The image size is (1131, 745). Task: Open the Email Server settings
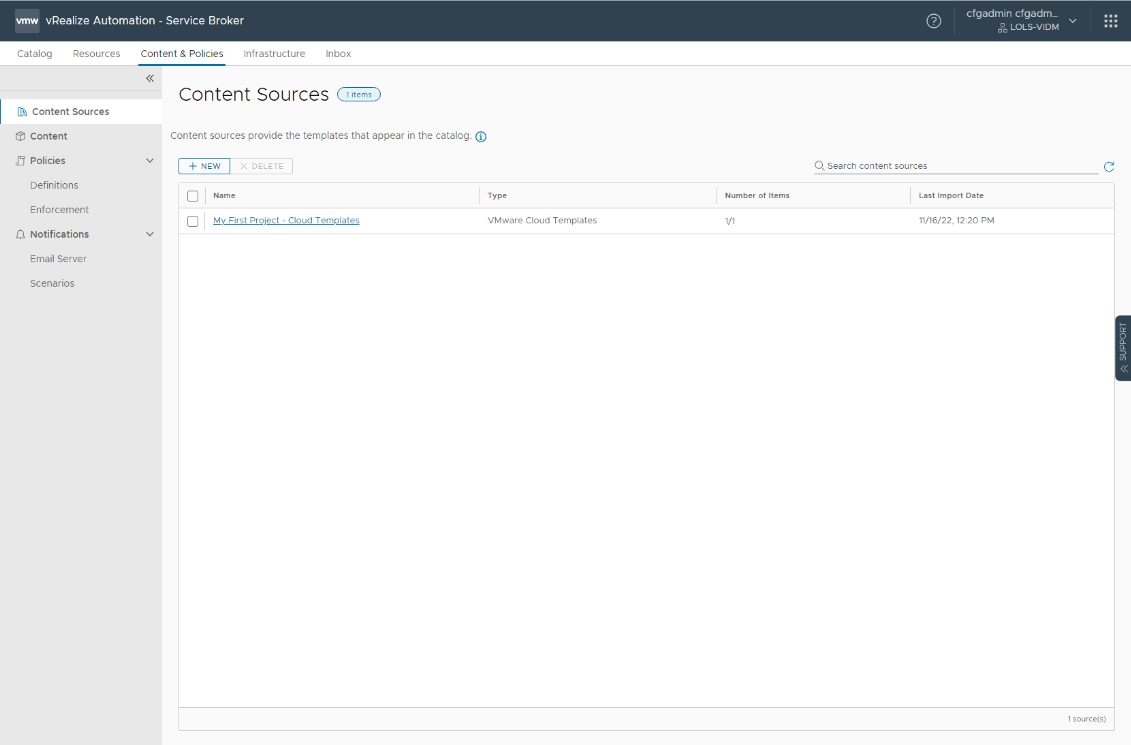point(58,259)
